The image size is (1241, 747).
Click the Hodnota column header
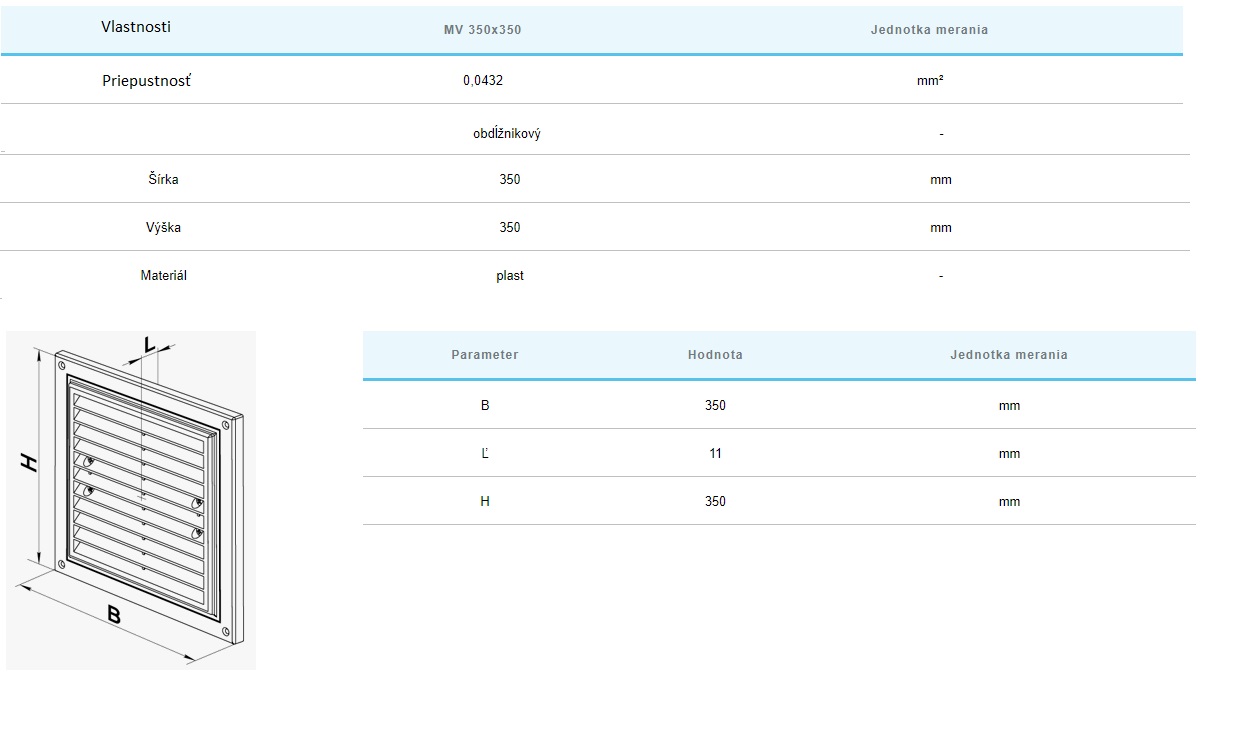[x=715, y=355]
